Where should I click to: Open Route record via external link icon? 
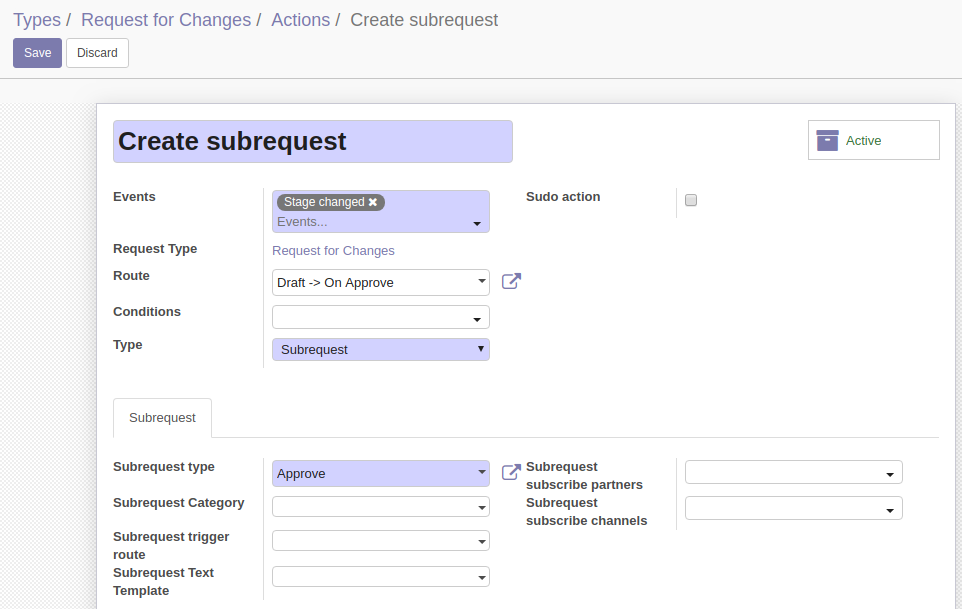tap(511, 282)
